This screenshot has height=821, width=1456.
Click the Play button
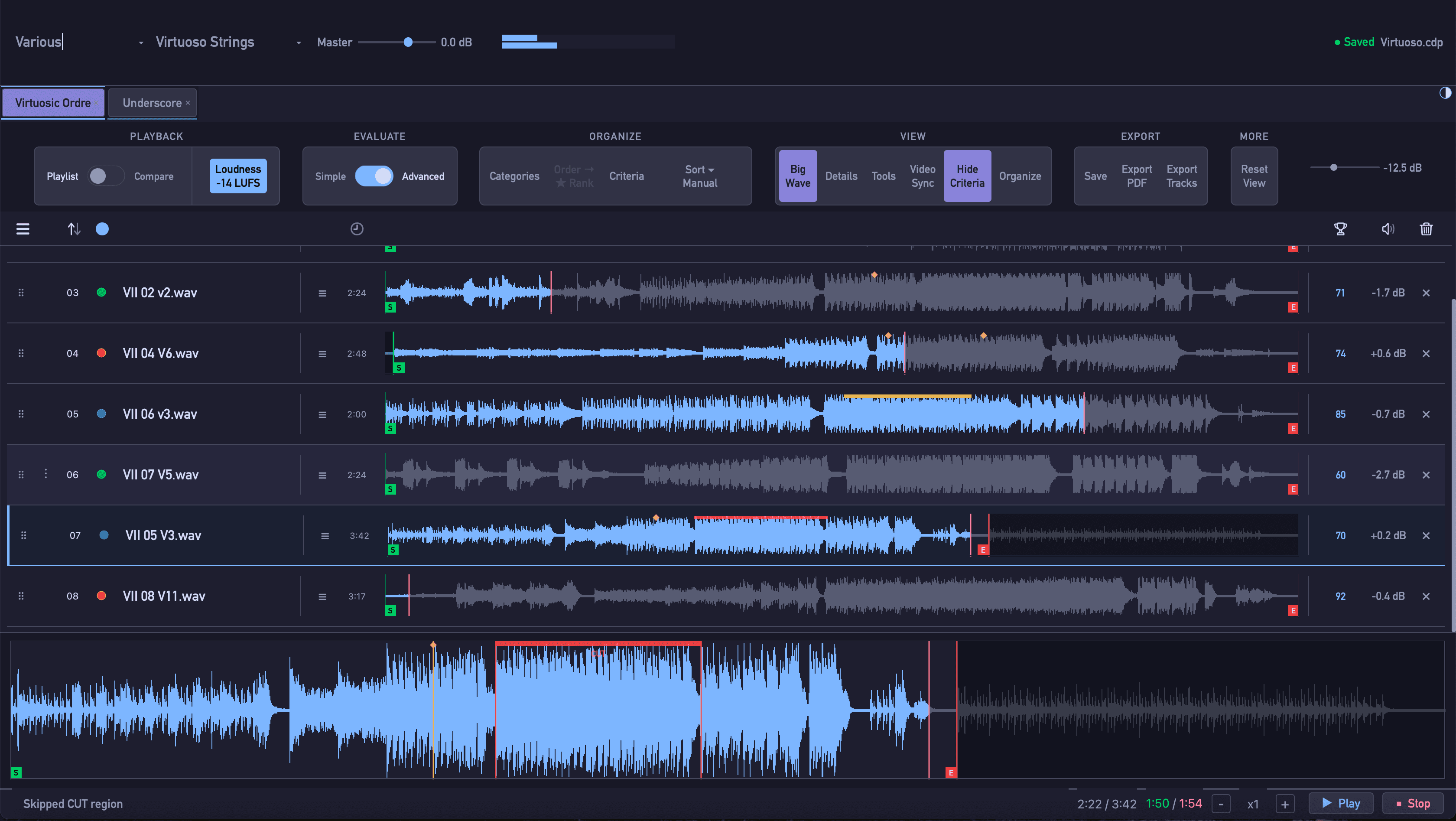coord(1341,804)
